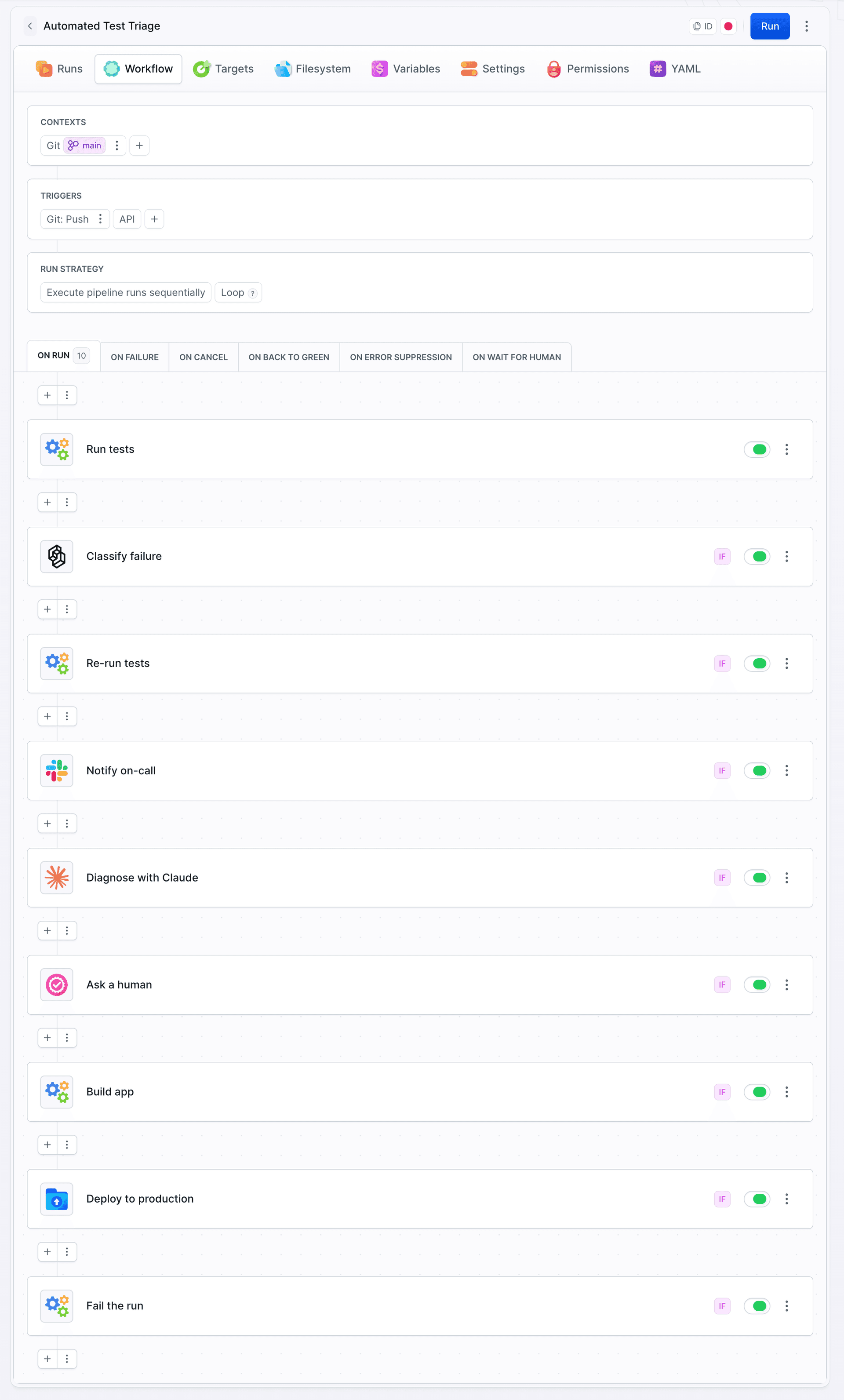Open pipeline options menu next to Run

(x=807, y=26)
